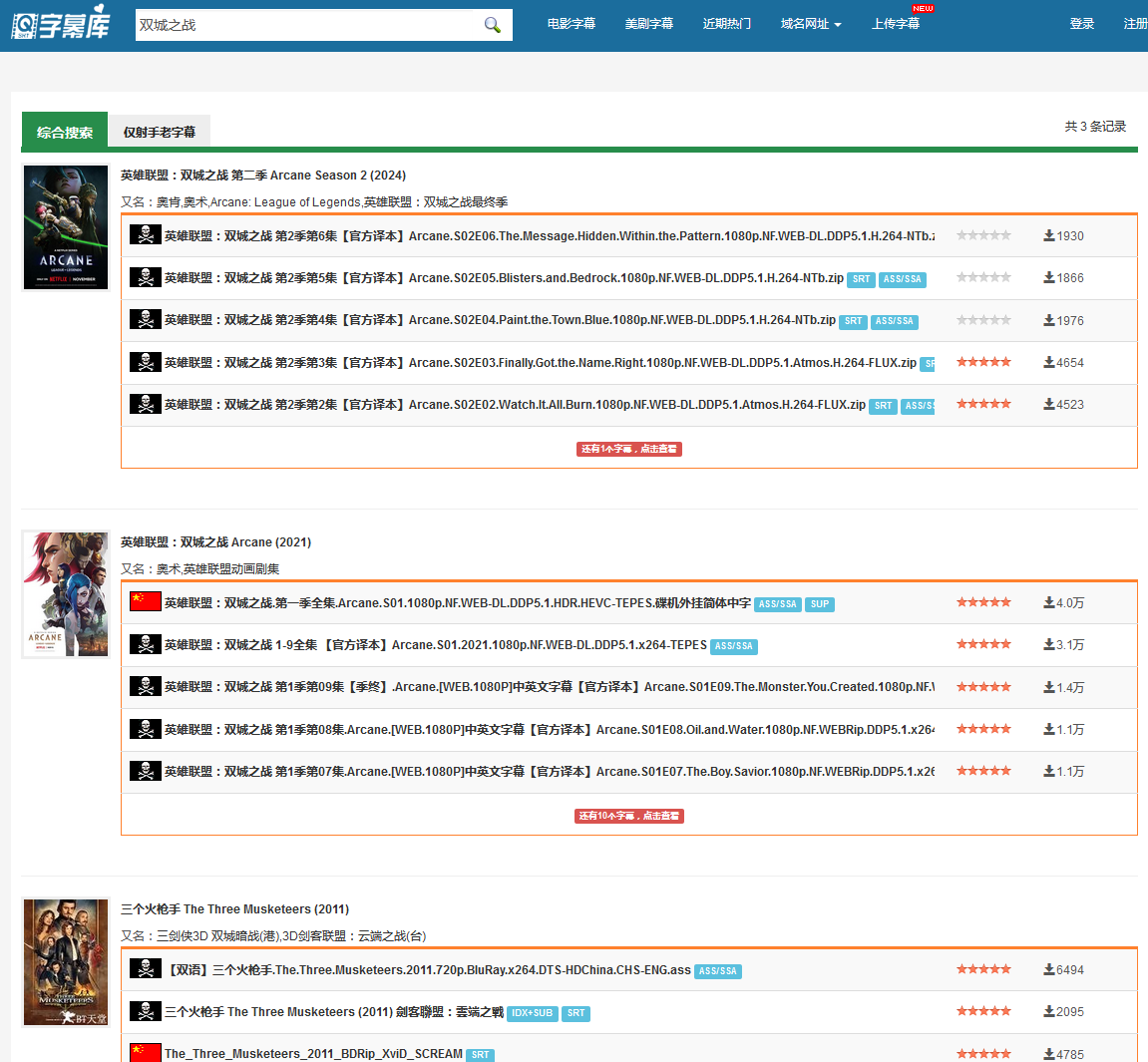
Task: Switch to the 综合搜索 tab
Action: [65, 132]
